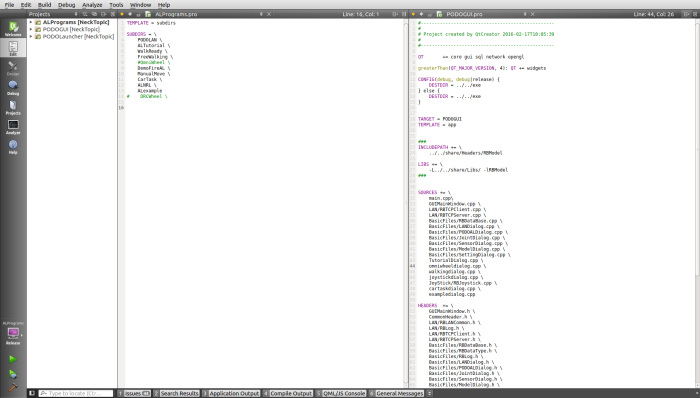
Task: Open the Projects mode in sidebar
Action: [x=13, y=107]
